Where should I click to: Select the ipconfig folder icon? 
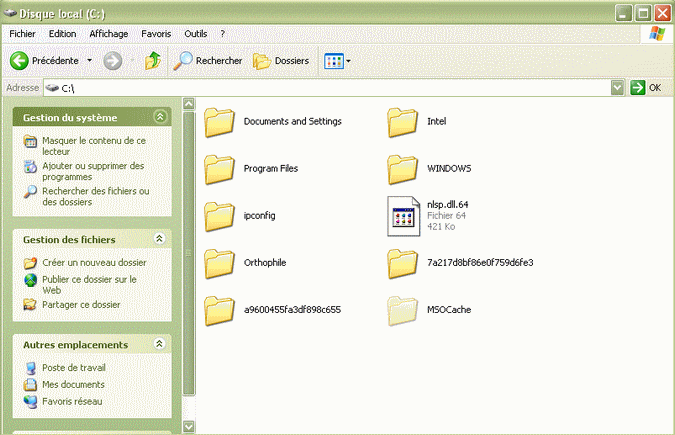[220, 217]
